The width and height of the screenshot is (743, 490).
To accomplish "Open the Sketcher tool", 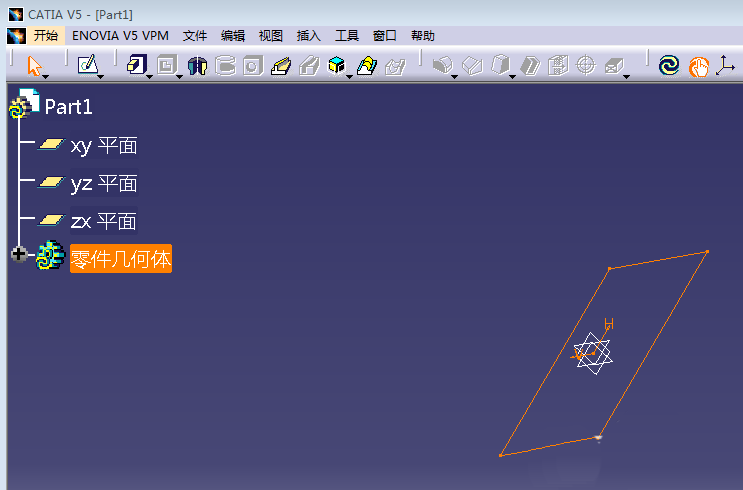I will click(89, 65).
